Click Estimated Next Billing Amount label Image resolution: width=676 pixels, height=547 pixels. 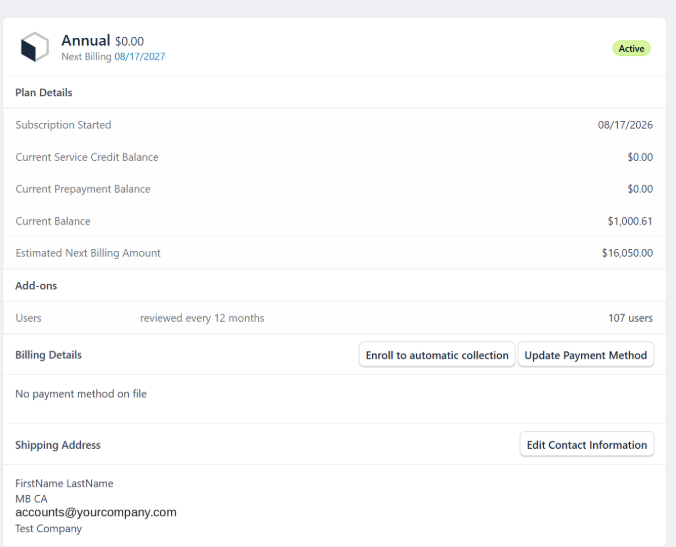click(88, 253)
